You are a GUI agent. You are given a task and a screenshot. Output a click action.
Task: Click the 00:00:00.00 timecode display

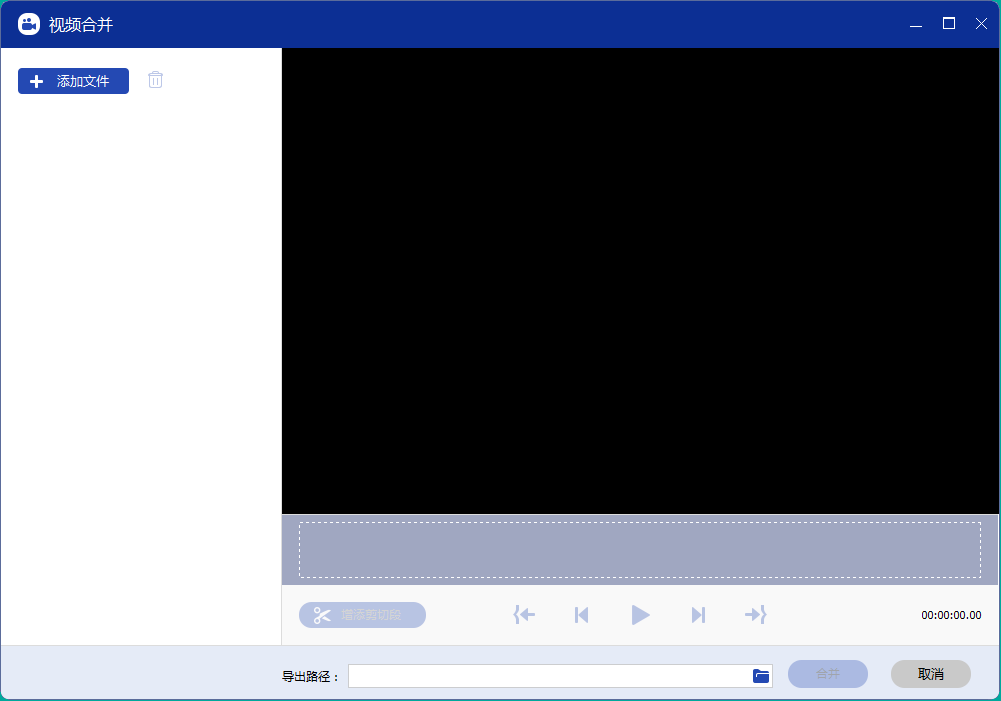coord(951,615)
